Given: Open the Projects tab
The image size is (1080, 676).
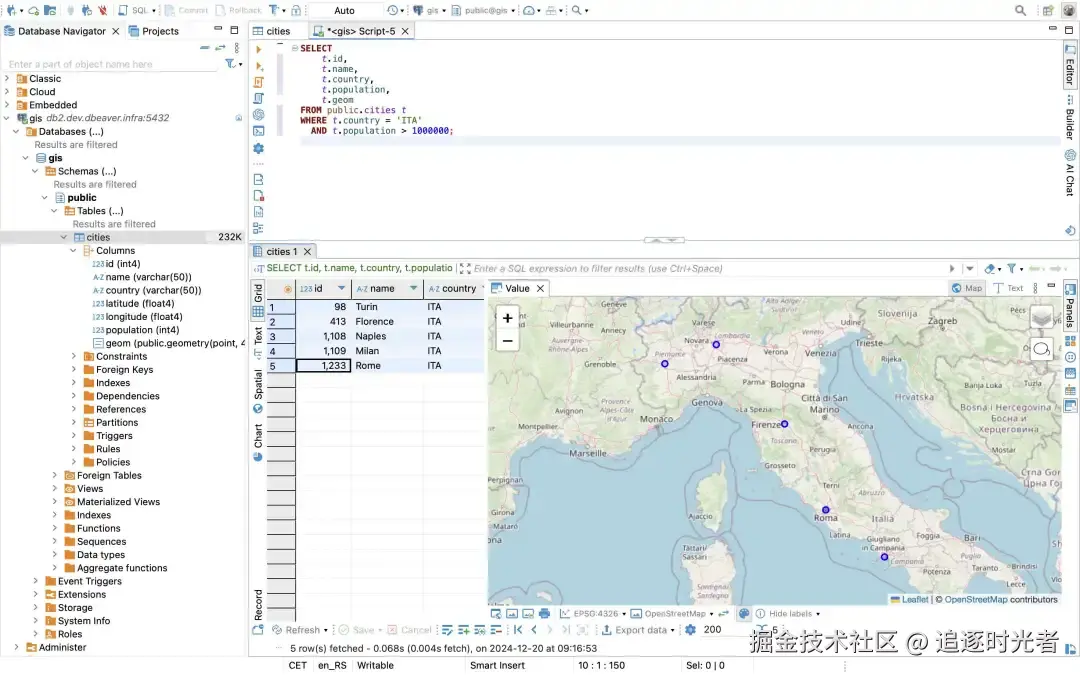Looking at the screenshot, I should point(154,31).
